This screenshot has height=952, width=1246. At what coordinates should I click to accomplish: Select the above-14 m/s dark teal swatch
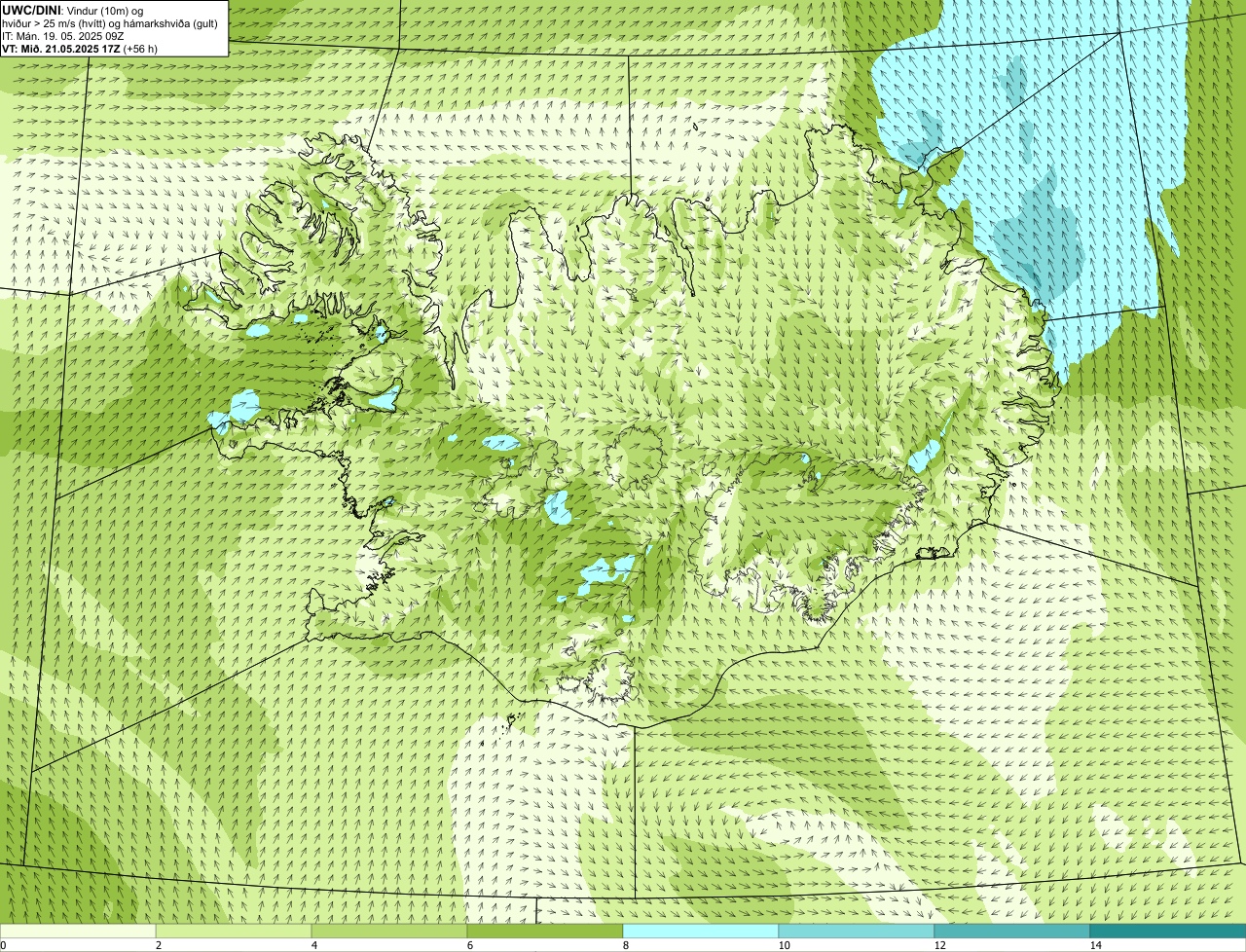[x=1168, y=931]
